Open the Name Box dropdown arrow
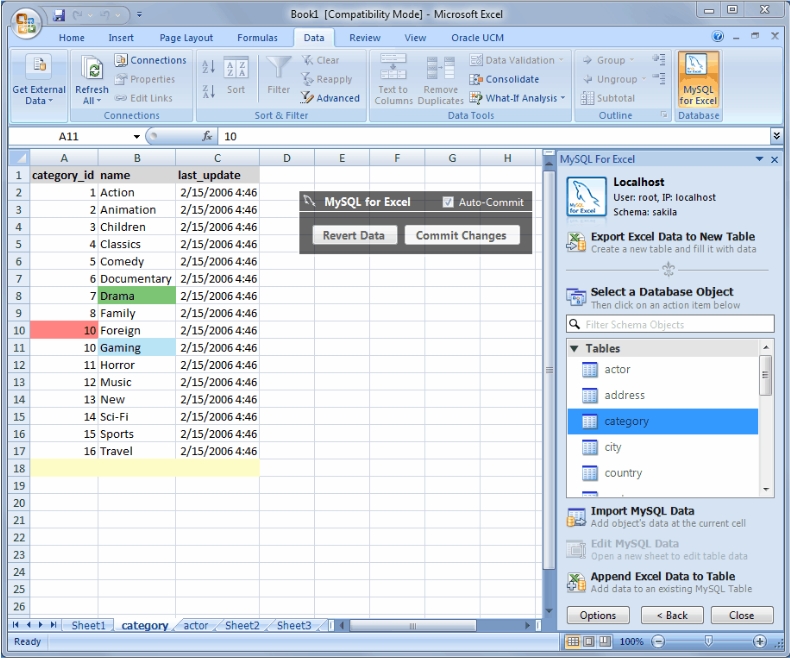The width and height of the screenshot is (790, 659). (137, 137)
